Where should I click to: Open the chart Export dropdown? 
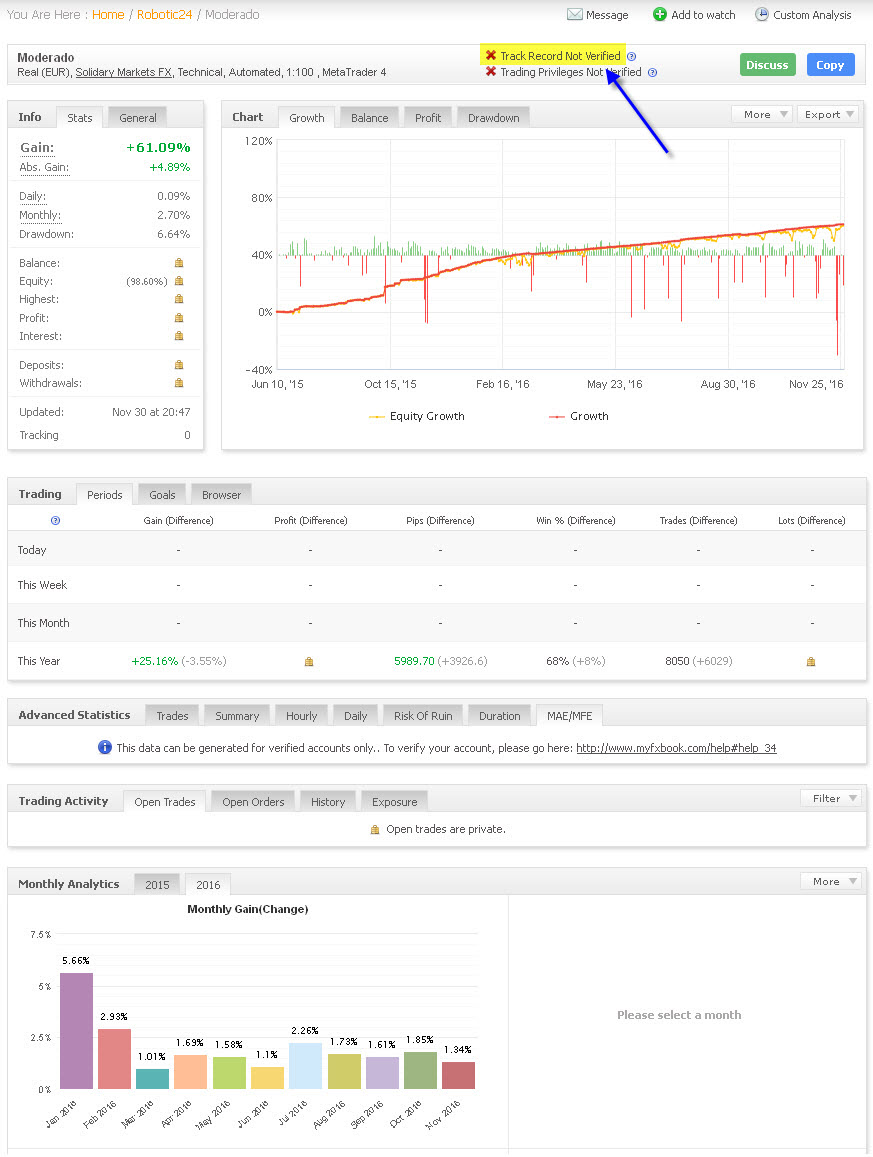827,114
